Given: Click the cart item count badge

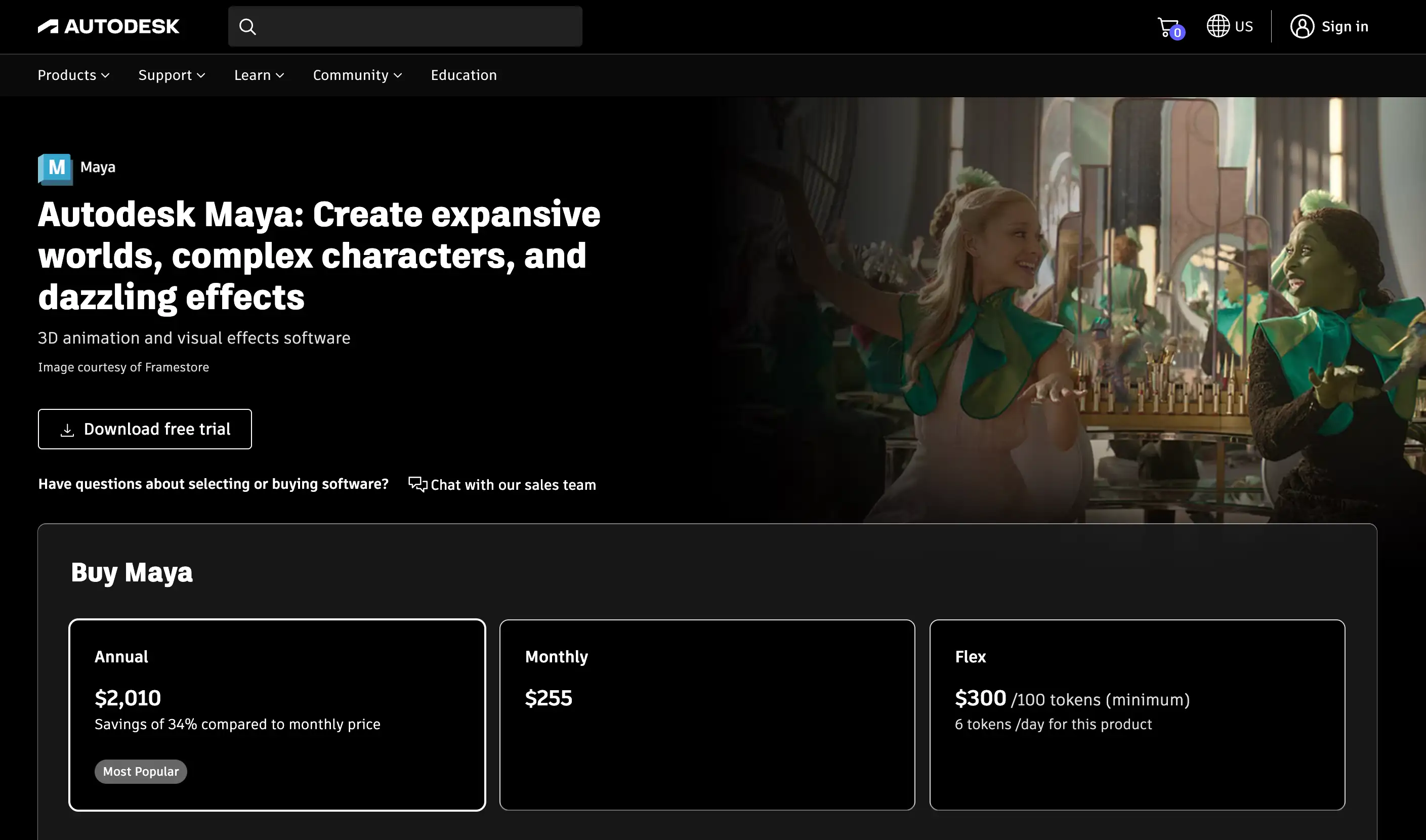Looking at the screenshot, I should click(x=1178, y=33).
